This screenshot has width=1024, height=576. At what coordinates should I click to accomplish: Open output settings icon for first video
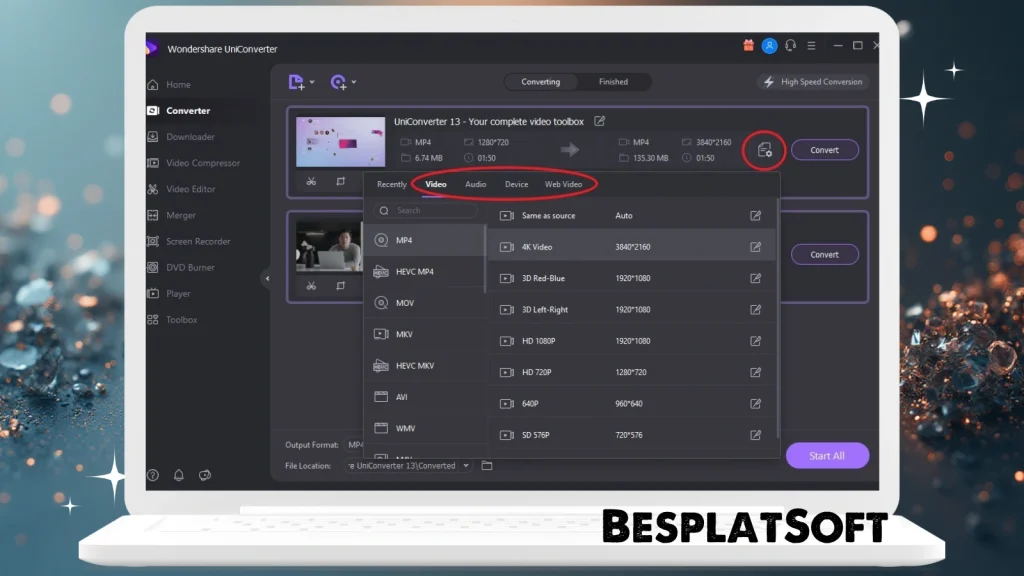(x=765, y=150)
